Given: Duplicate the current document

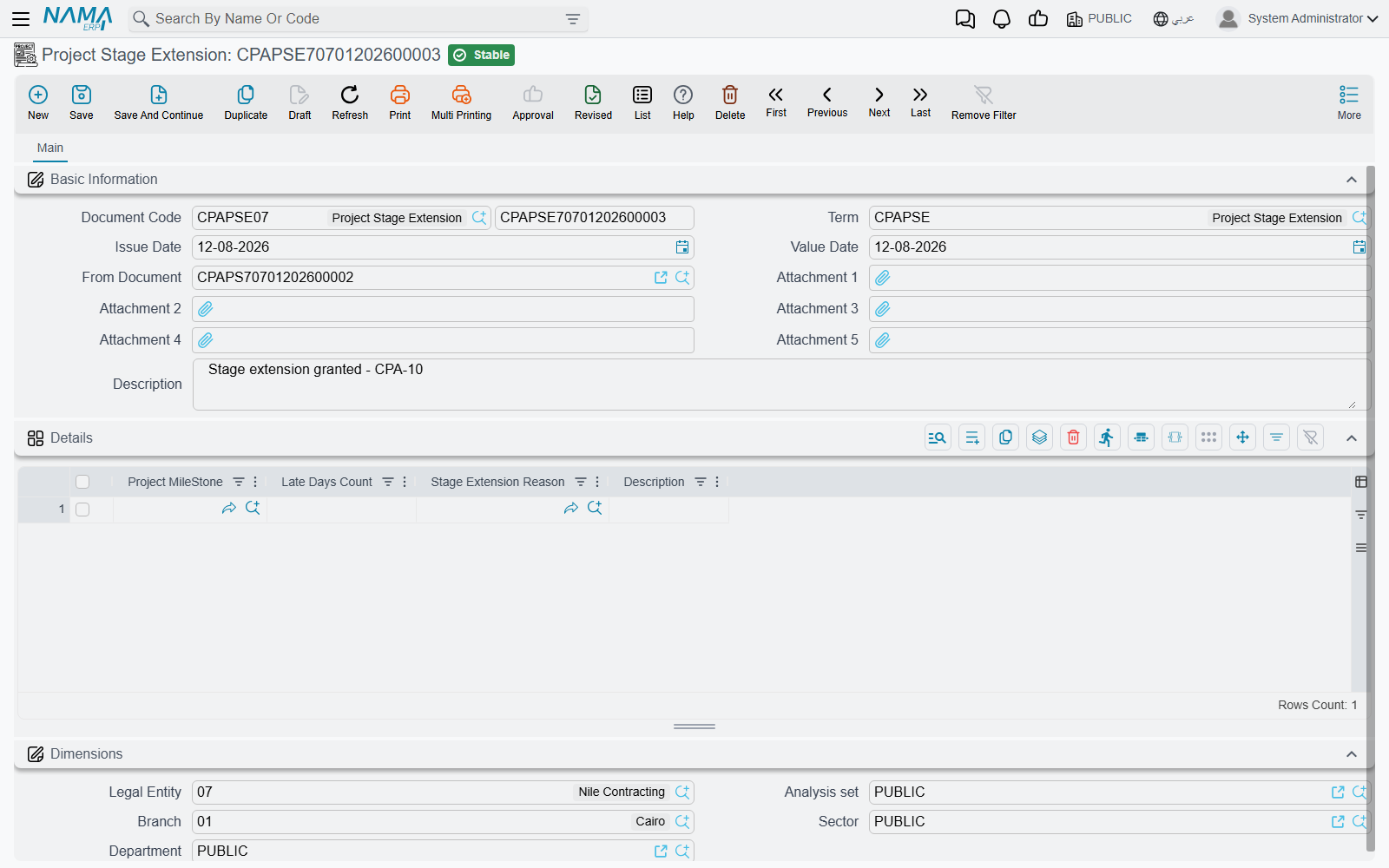Looking at the screenshot, I should (246, 102).
